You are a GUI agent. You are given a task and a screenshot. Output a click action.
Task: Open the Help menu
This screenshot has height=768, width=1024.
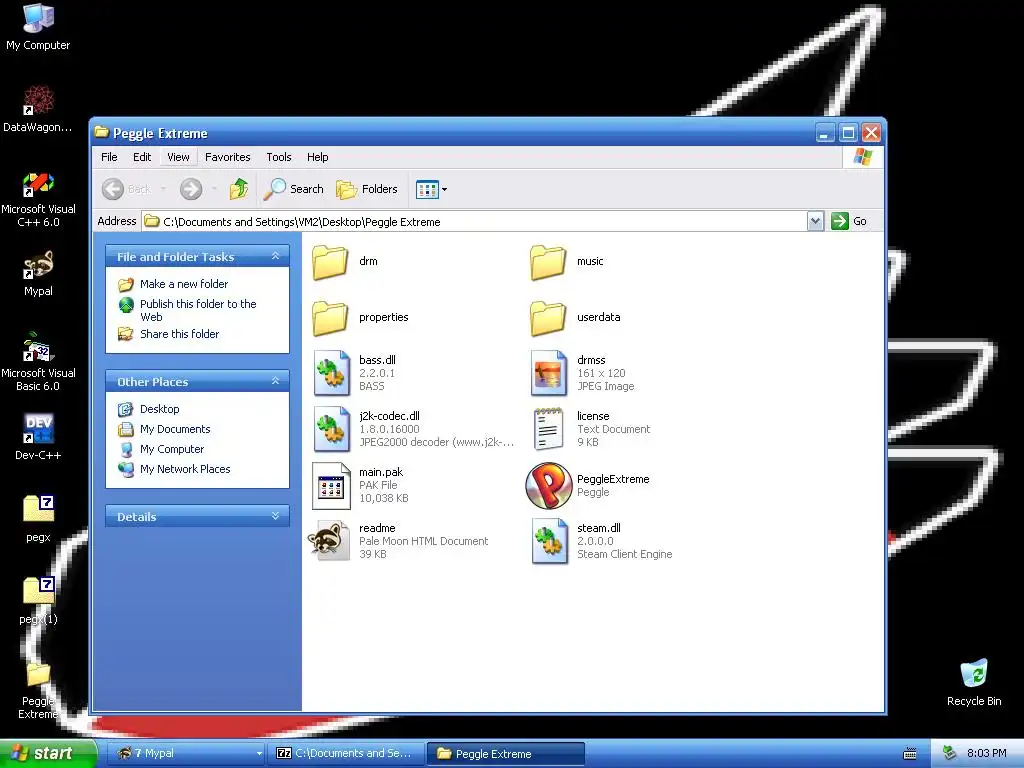tap(317, 157)
